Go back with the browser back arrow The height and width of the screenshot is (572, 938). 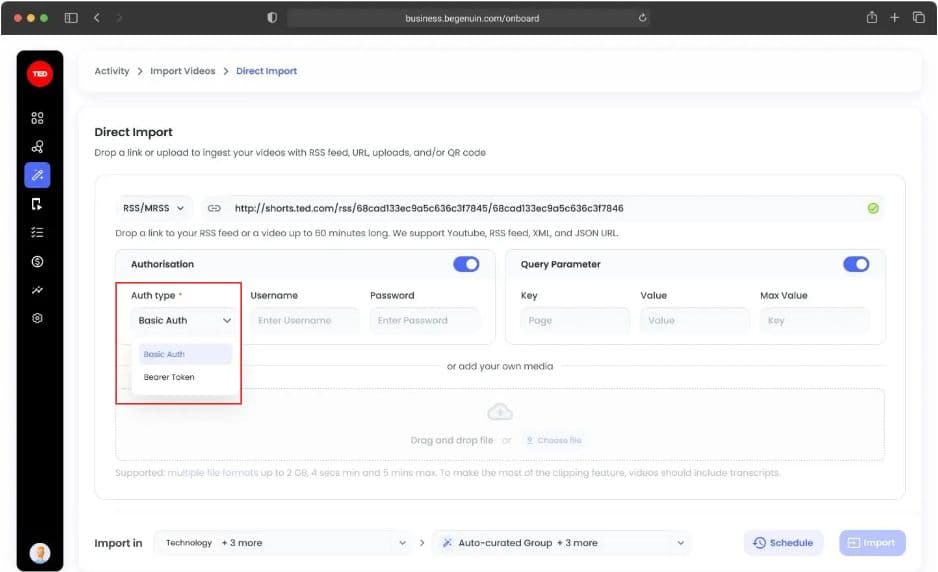(x=97, y=18)
